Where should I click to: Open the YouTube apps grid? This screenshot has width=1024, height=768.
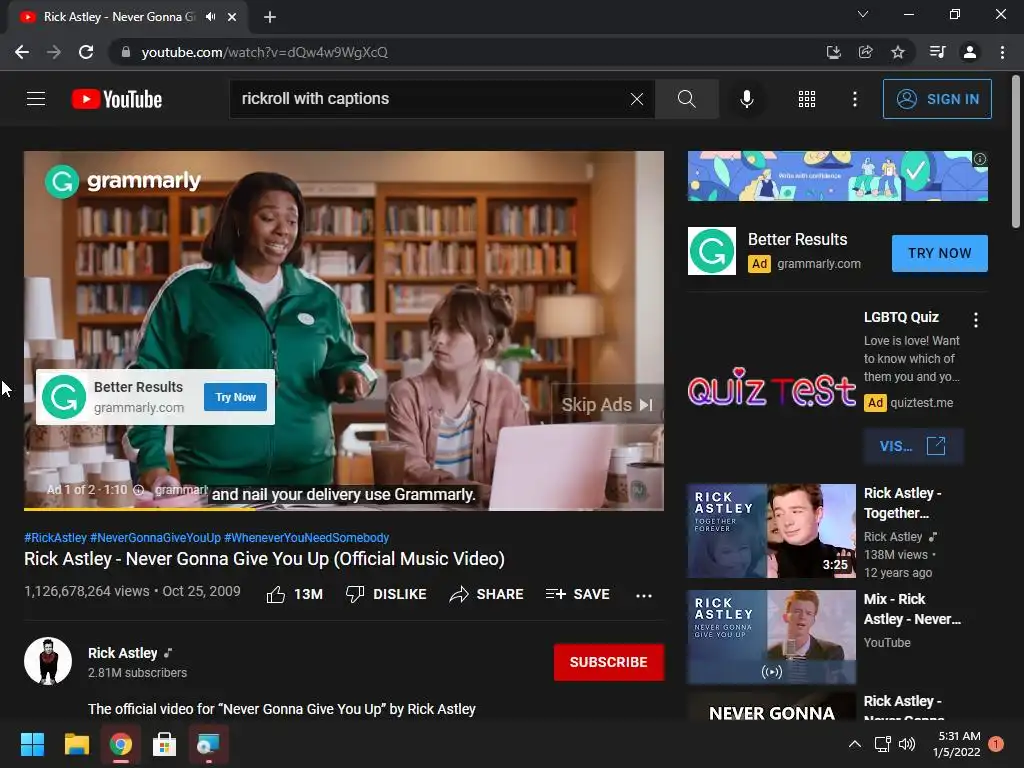(x=807, y=99)
